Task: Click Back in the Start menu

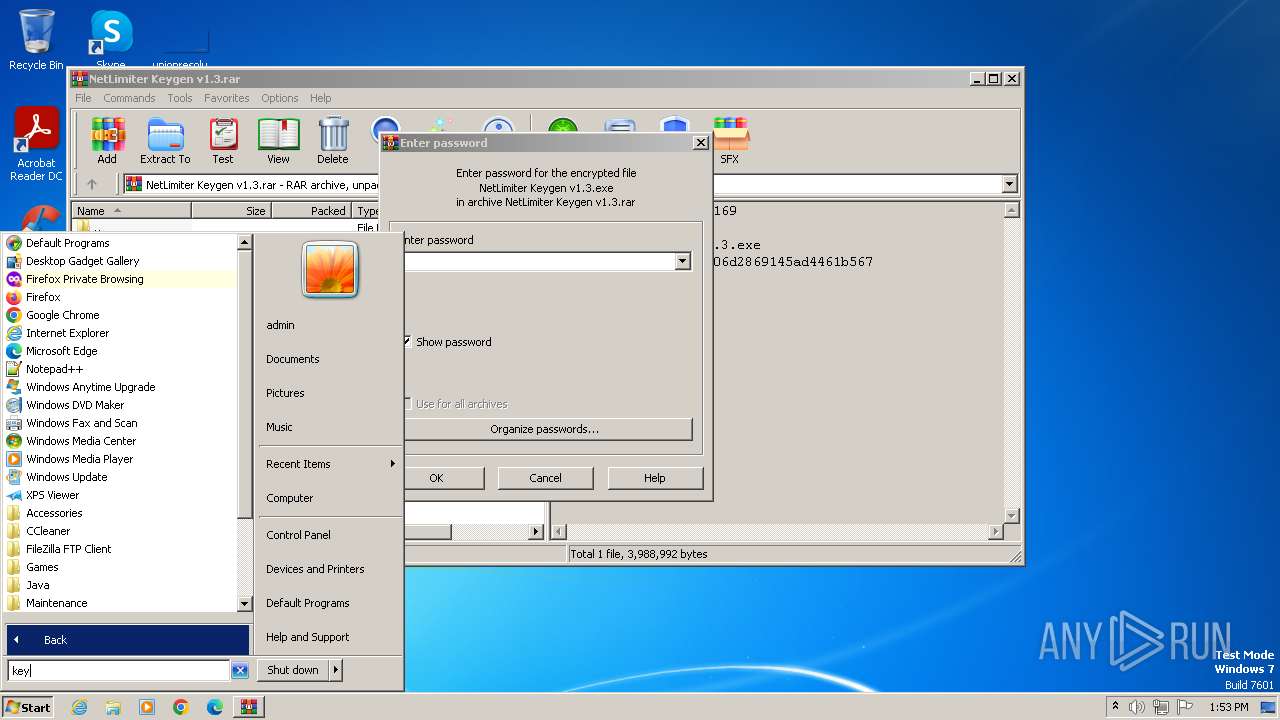Action: (x=127, y=640)
